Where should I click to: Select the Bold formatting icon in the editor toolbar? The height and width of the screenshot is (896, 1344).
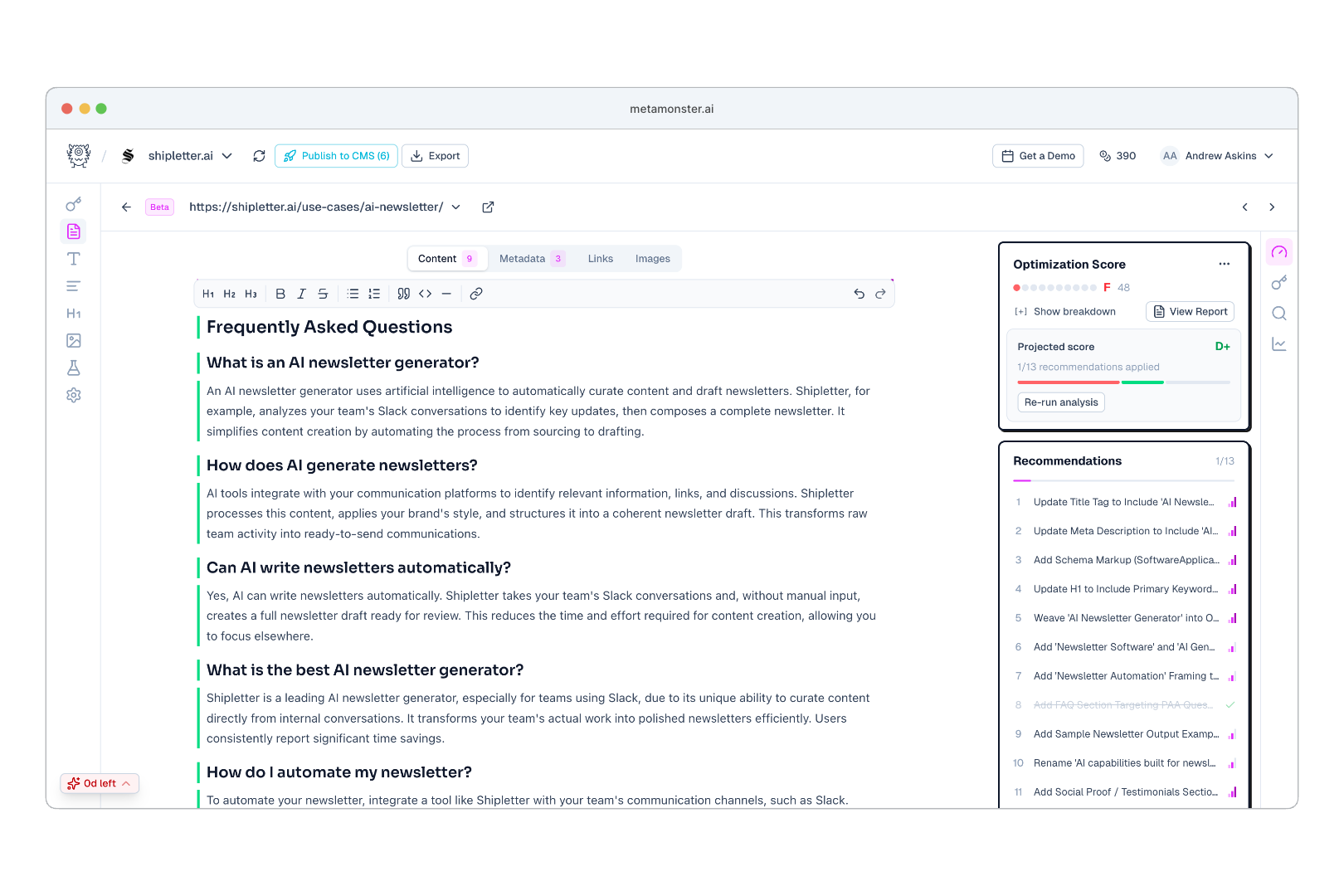pyautogui.click(x=280, y=293)
